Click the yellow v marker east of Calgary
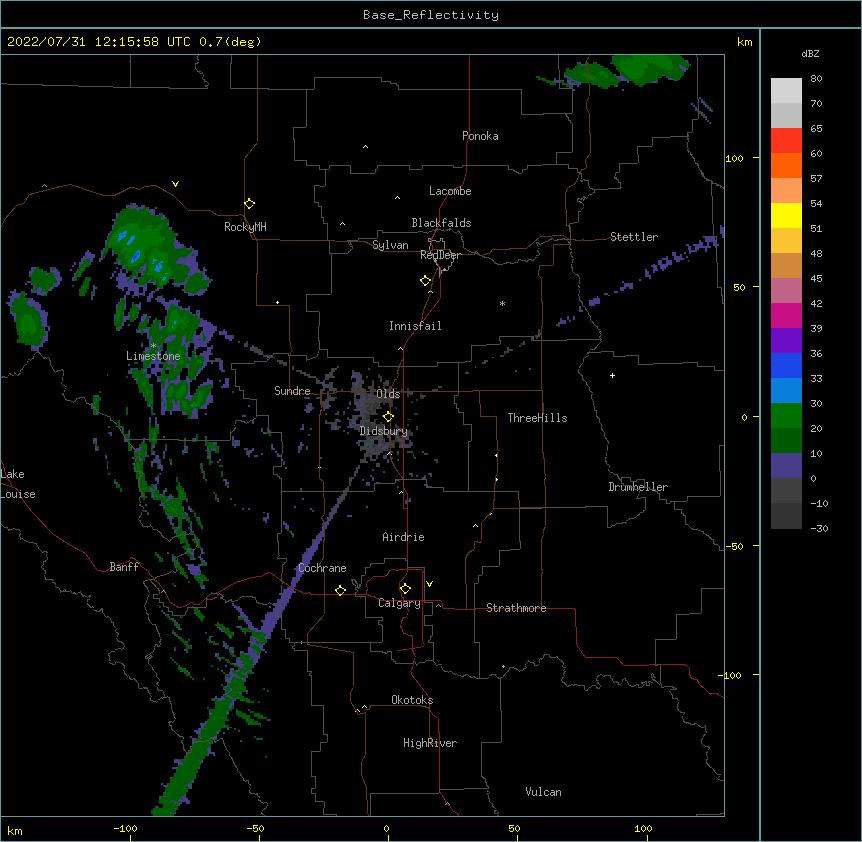 point(429,584)
